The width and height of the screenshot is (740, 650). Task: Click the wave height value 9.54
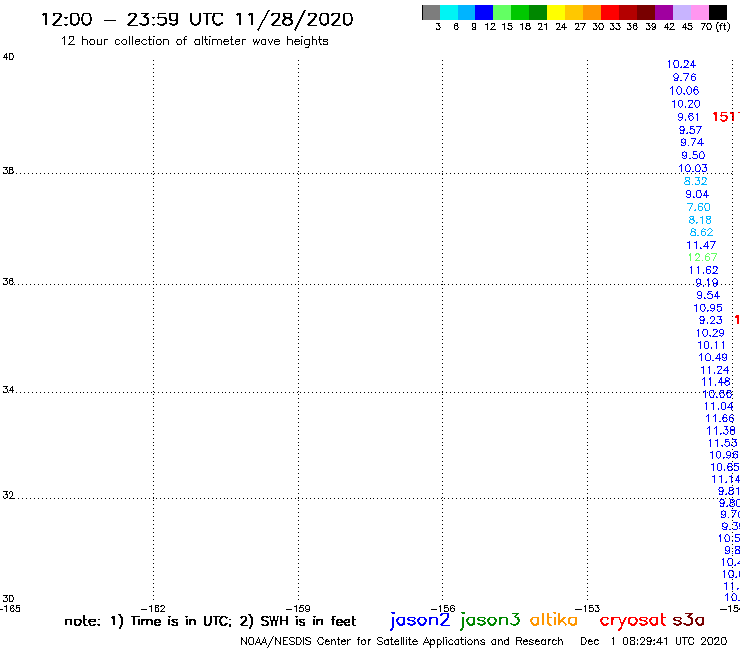(x=708, y=295)
